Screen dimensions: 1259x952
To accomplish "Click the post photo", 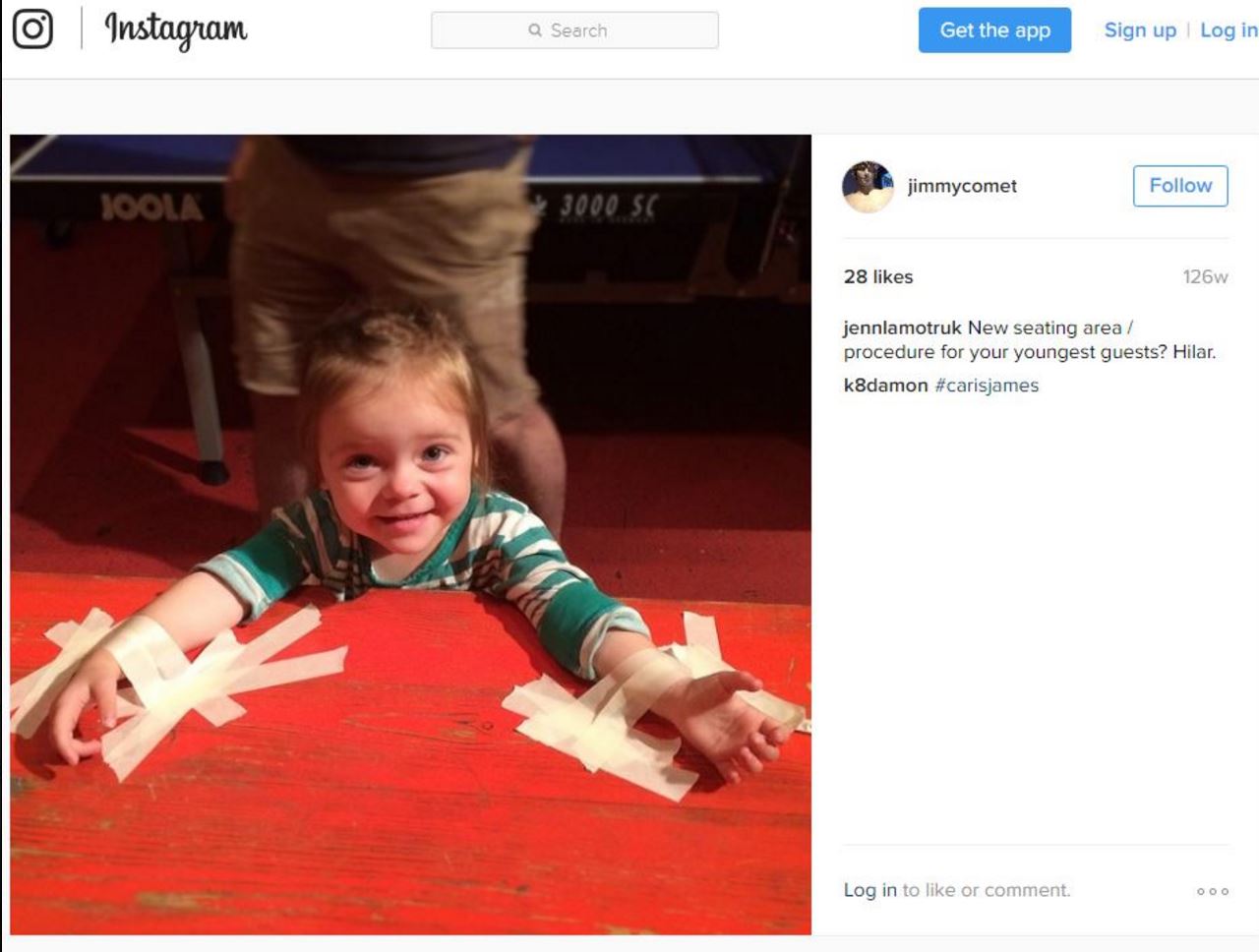I will [x=411, y=535].
